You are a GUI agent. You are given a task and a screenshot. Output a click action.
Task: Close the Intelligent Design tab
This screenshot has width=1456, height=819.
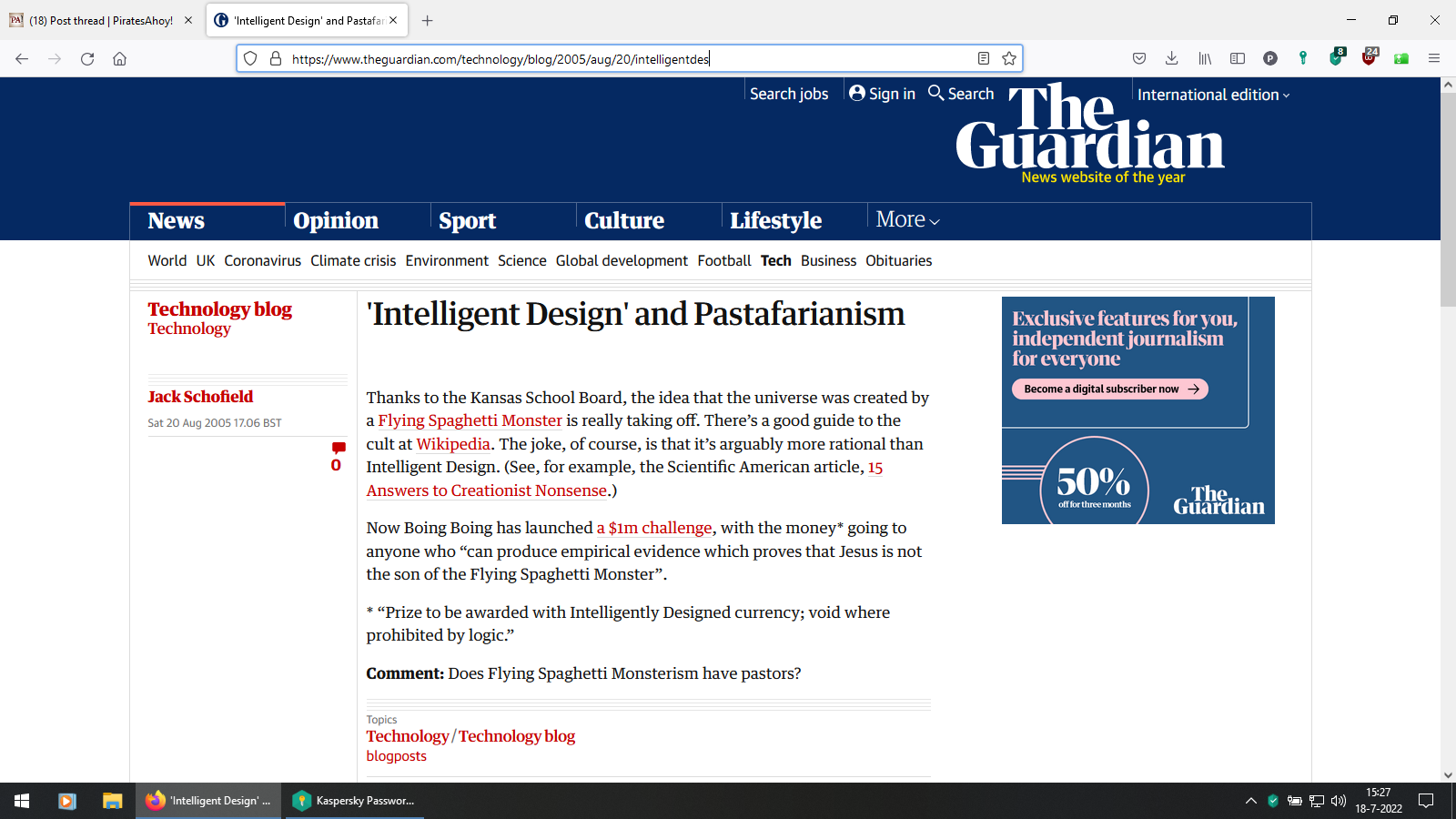[x=393, y=20]
